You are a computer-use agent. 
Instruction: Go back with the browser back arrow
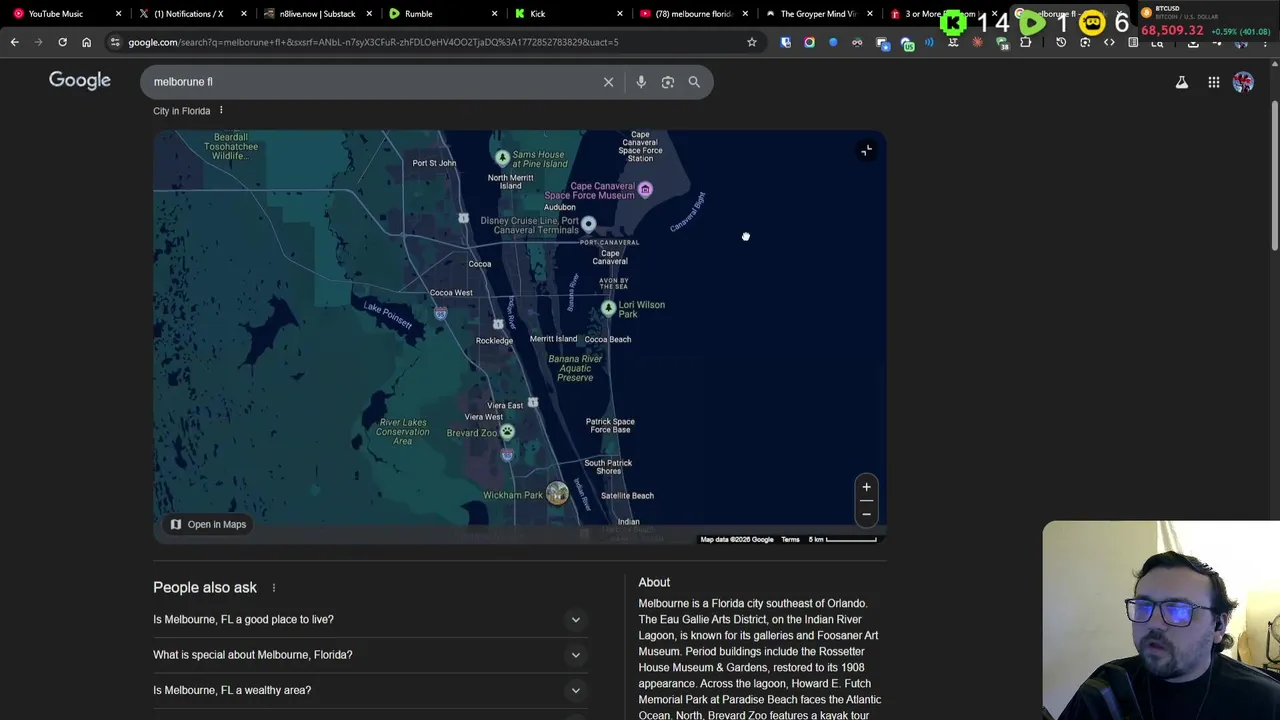coord(14,42)
